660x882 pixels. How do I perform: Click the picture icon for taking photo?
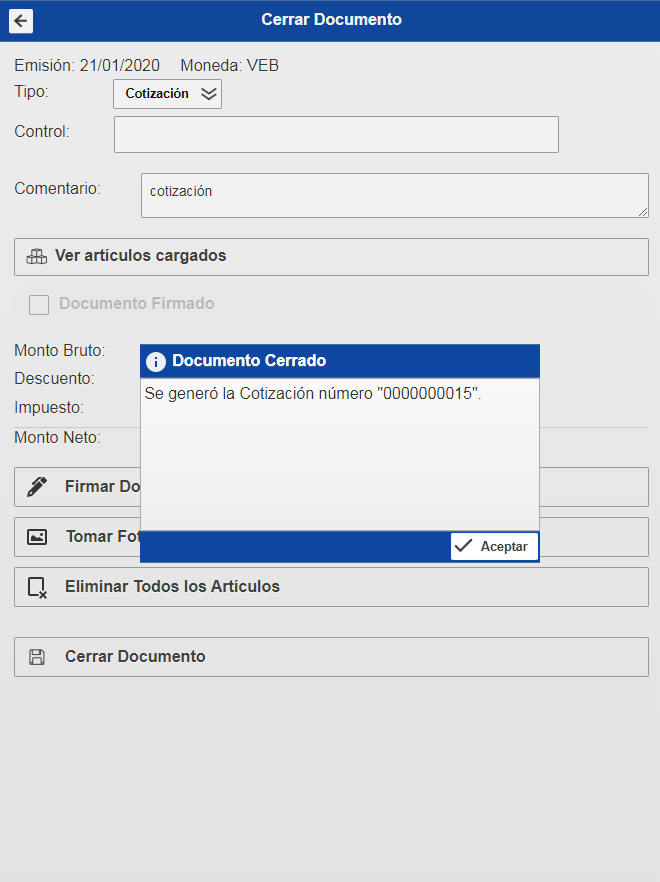[37, 537]
